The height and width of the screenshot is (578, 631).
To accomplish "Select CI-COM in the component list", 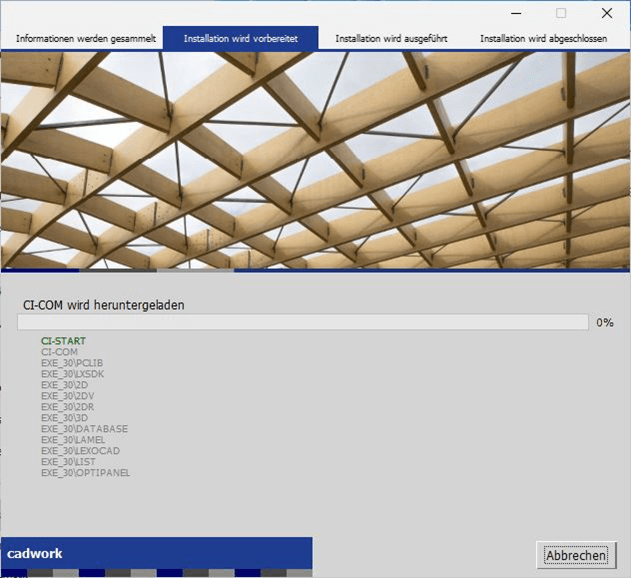I will click(x=59, y=352).
